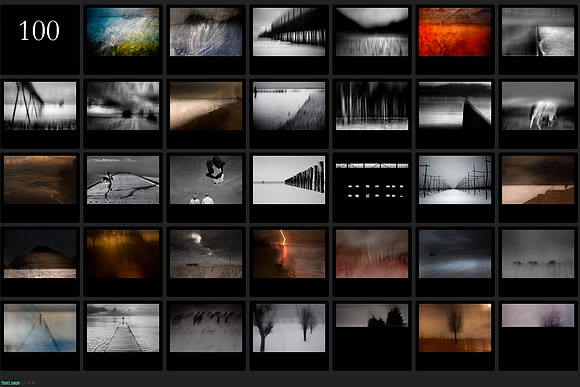View the groyne poles and grassy slope photo
Viewport: 580px width, 387px height.
(x=289, y=106)
